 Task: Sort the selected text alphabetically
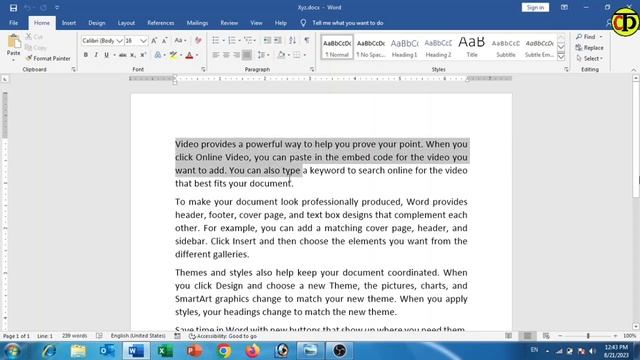[292, 40]
